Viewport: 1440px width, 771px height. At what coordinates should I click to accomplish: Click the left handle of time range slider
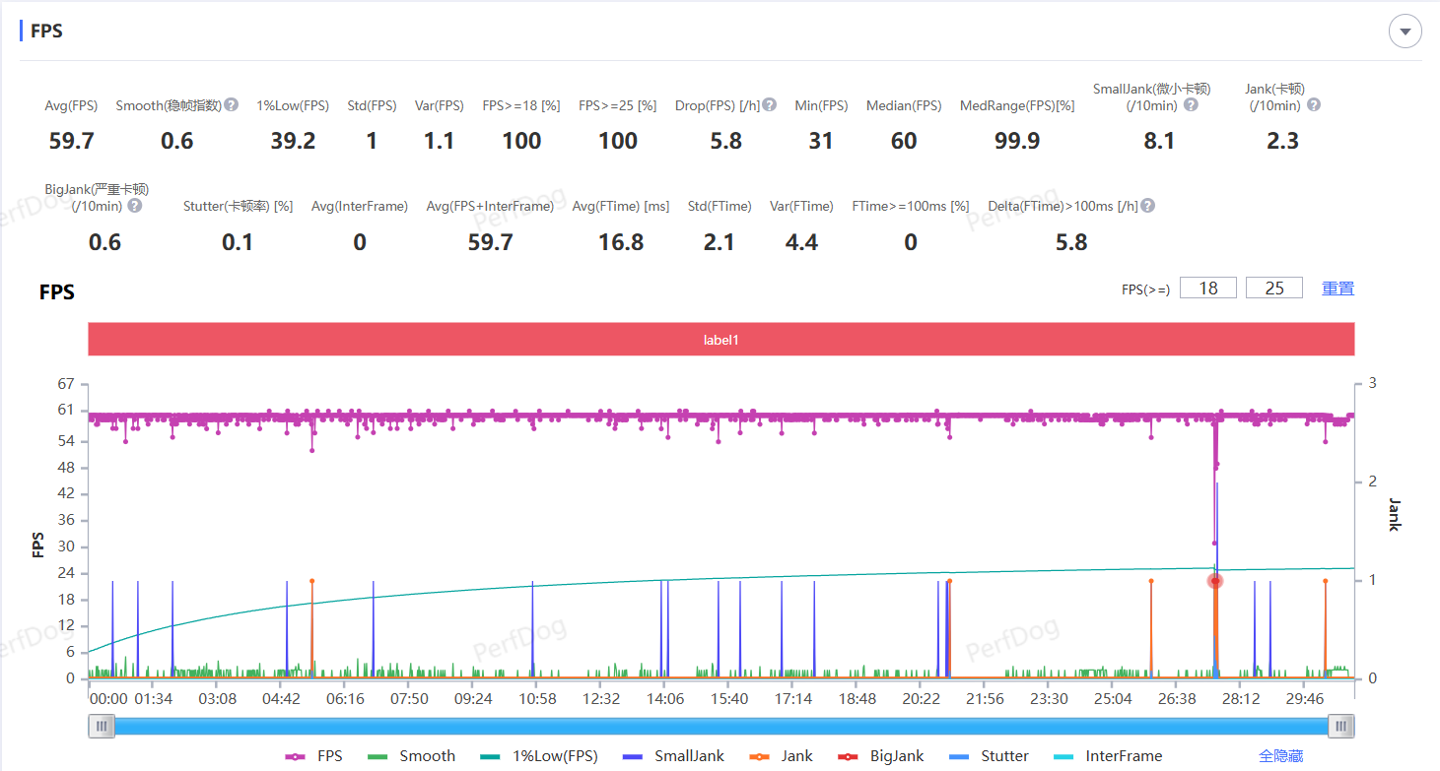pos(101,726)
